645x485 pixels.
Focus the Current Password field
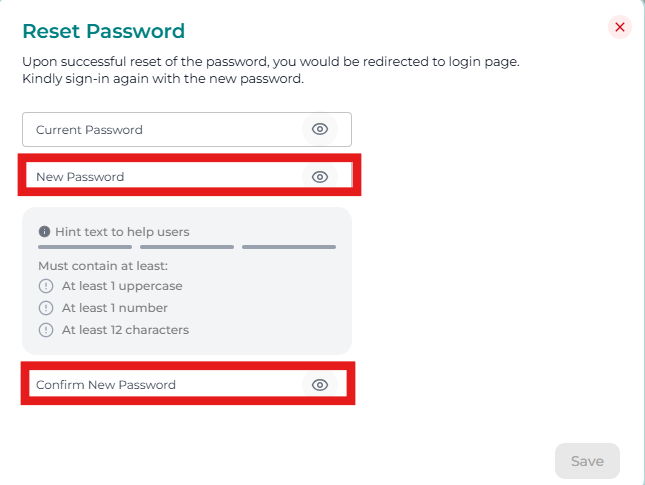(160, 130)
